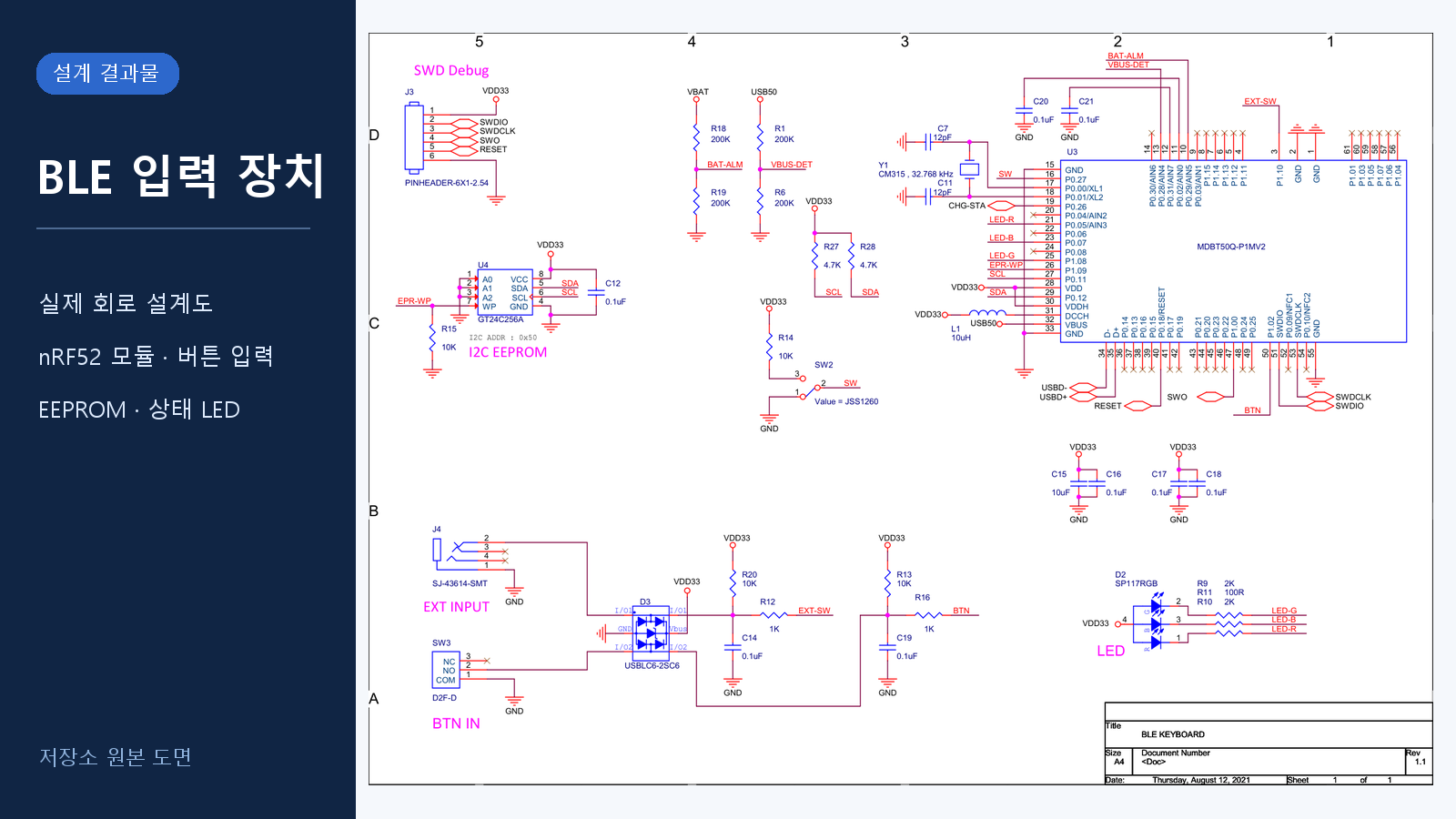Select capacitor C7 12pF
Screen dimensions: 1456x819
click(929, 141)
